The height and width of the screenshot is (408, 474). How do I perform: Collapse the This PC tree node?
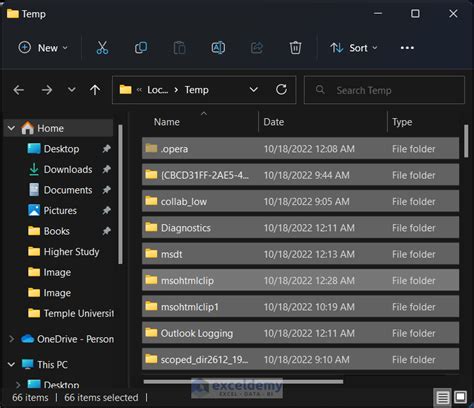pyautogui.click(x=11, y=364)
